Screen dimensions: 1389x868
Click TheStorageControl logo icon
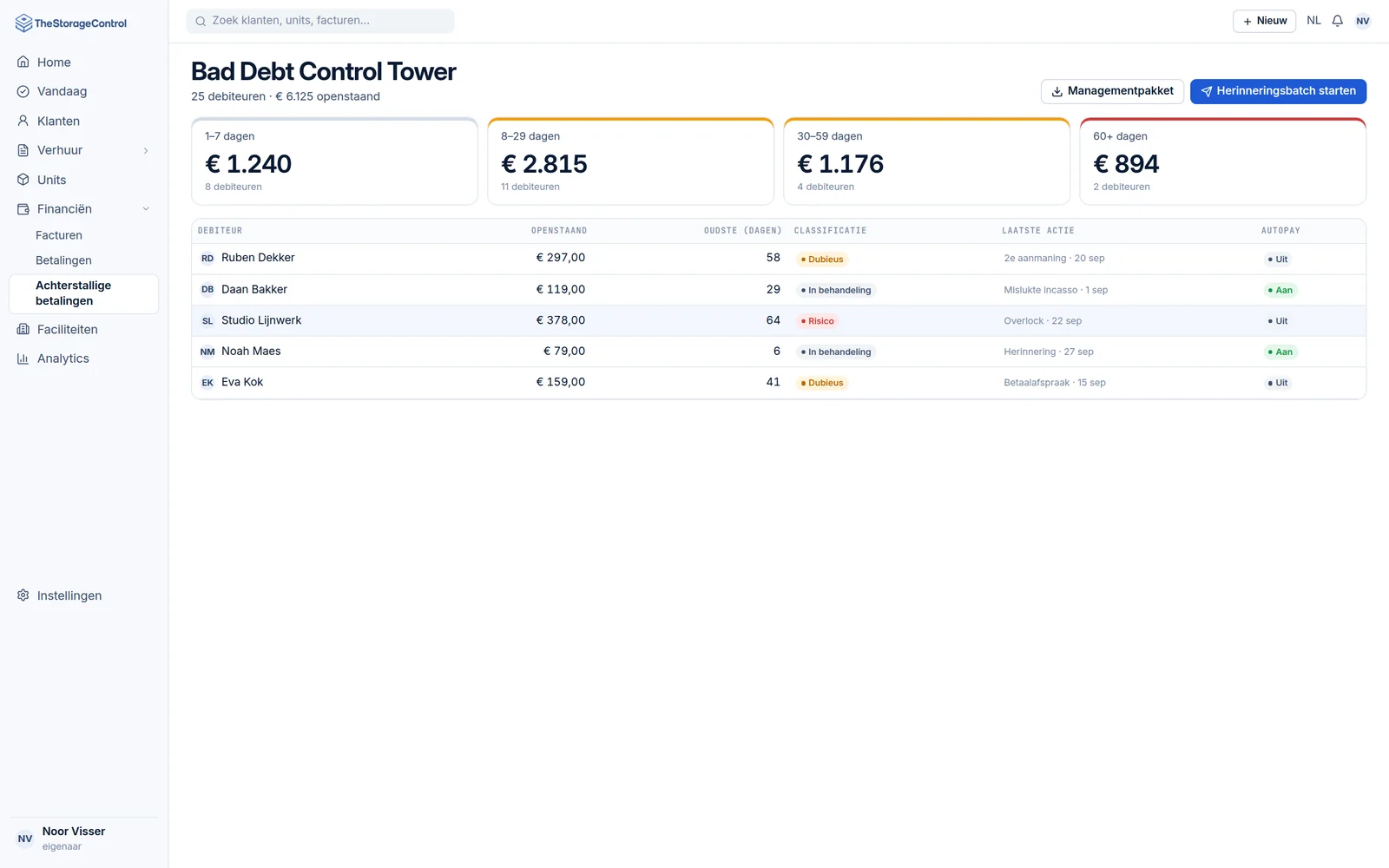(23, 23)
